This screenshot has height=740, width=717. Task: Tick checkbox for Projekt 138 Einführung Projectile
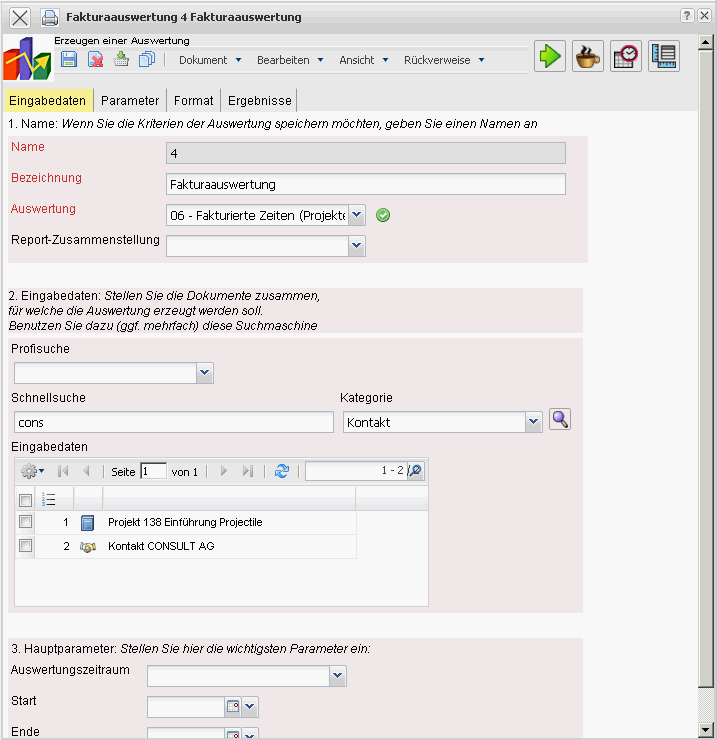[x=26, y=522]
